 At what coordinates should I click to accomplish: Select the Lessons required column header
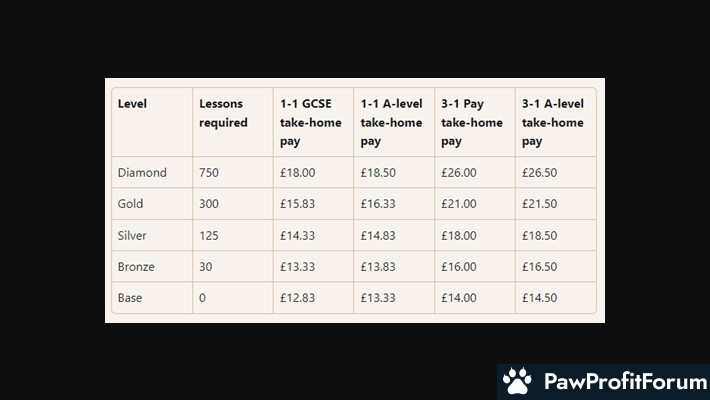(x=223, y=113)
